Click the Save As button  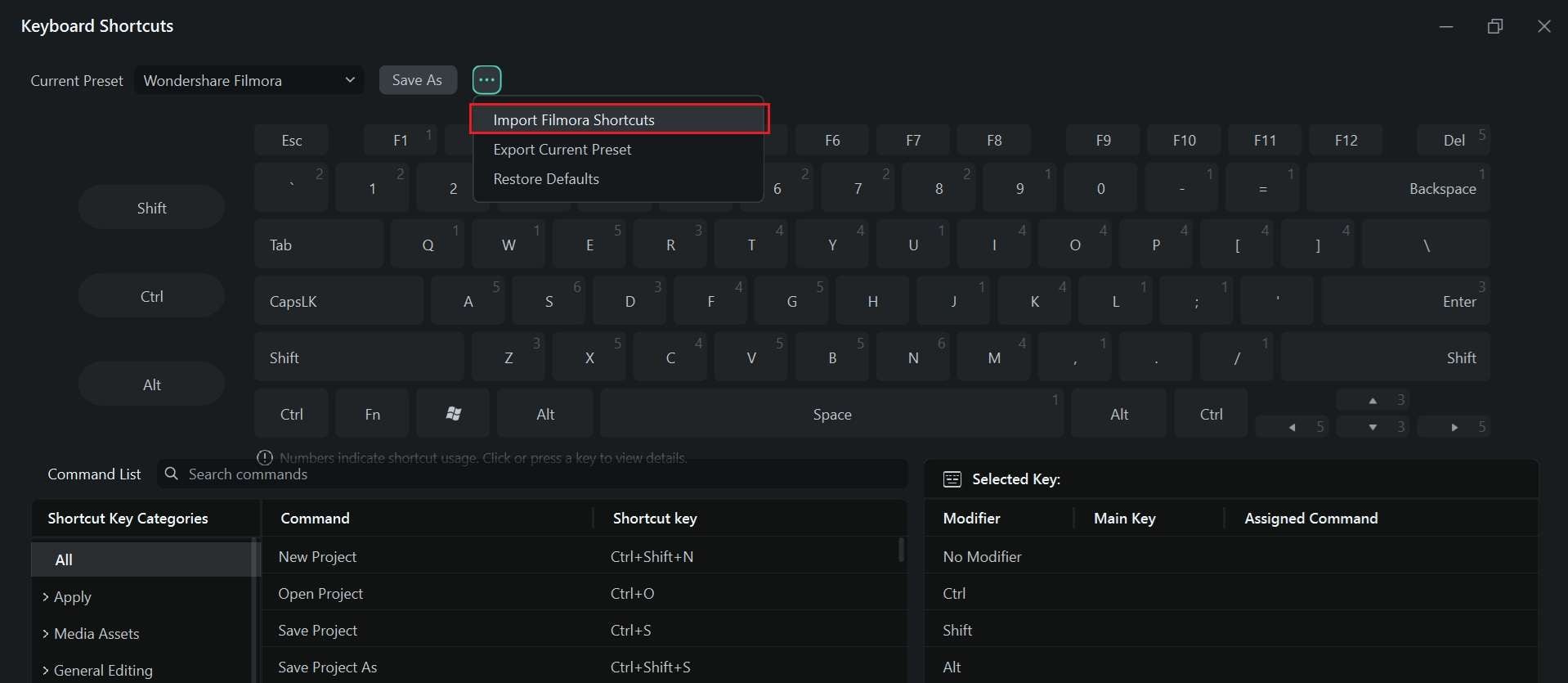point(417,80)
